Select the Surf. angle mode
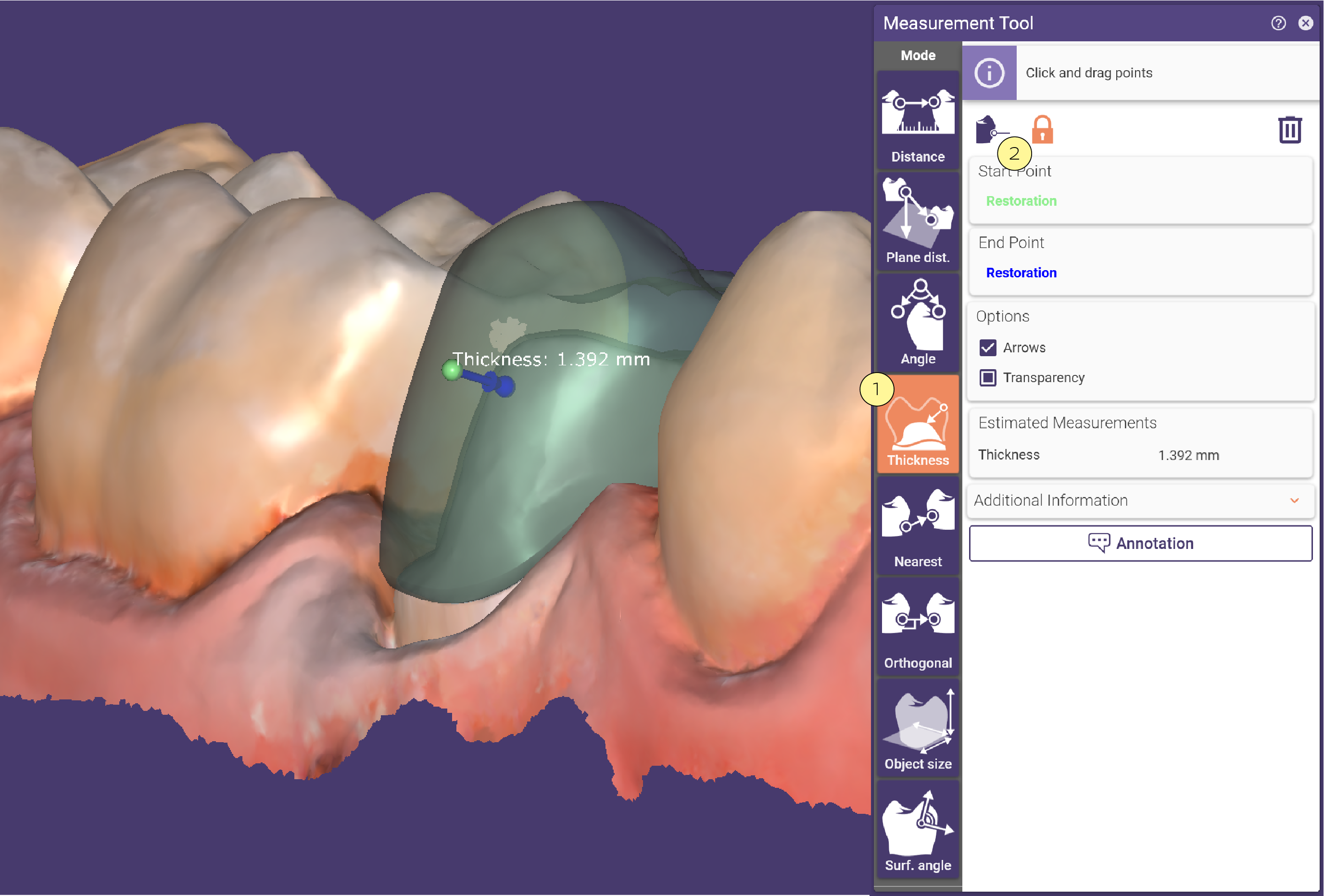 [x=918, y=829]
